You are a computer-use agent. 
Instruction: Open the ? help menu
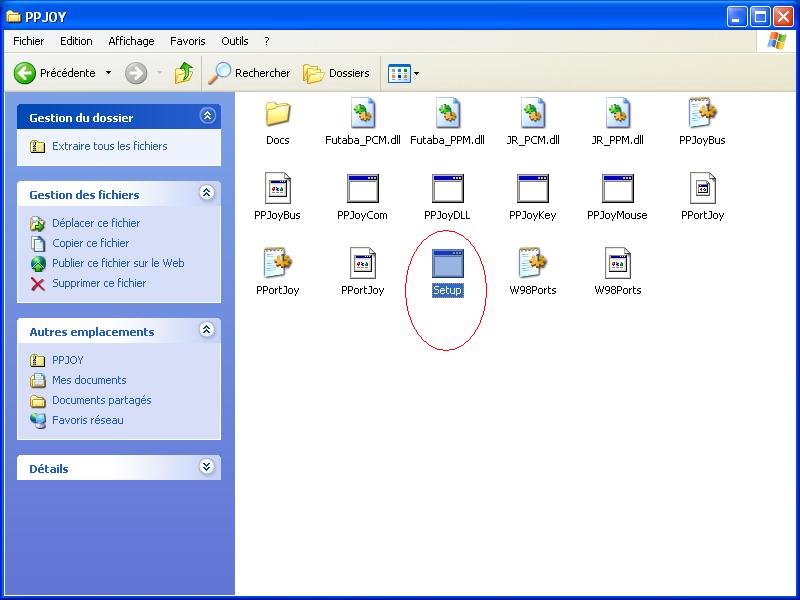pos(267,41)
